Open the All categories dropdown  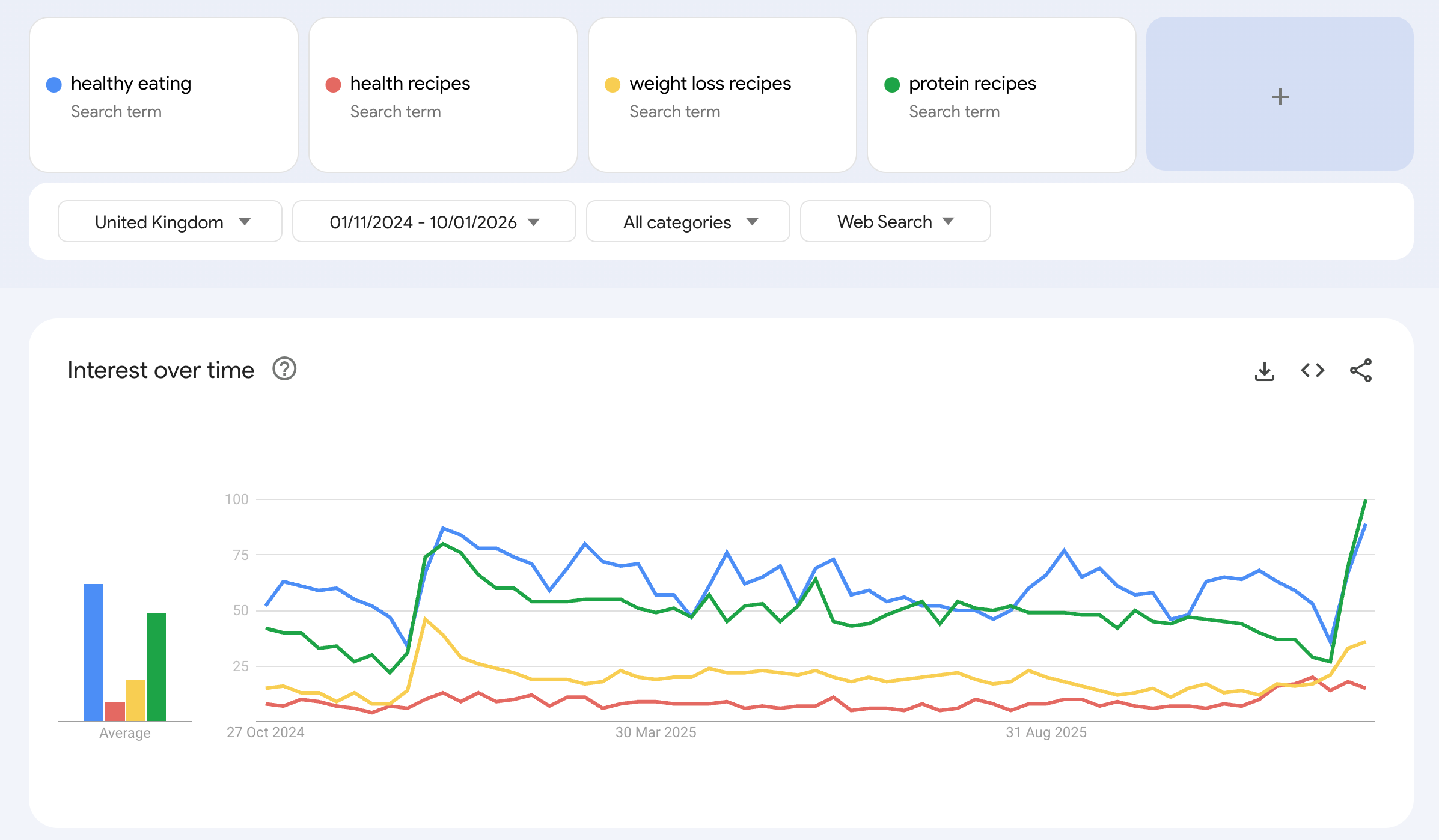coord(688,222)
